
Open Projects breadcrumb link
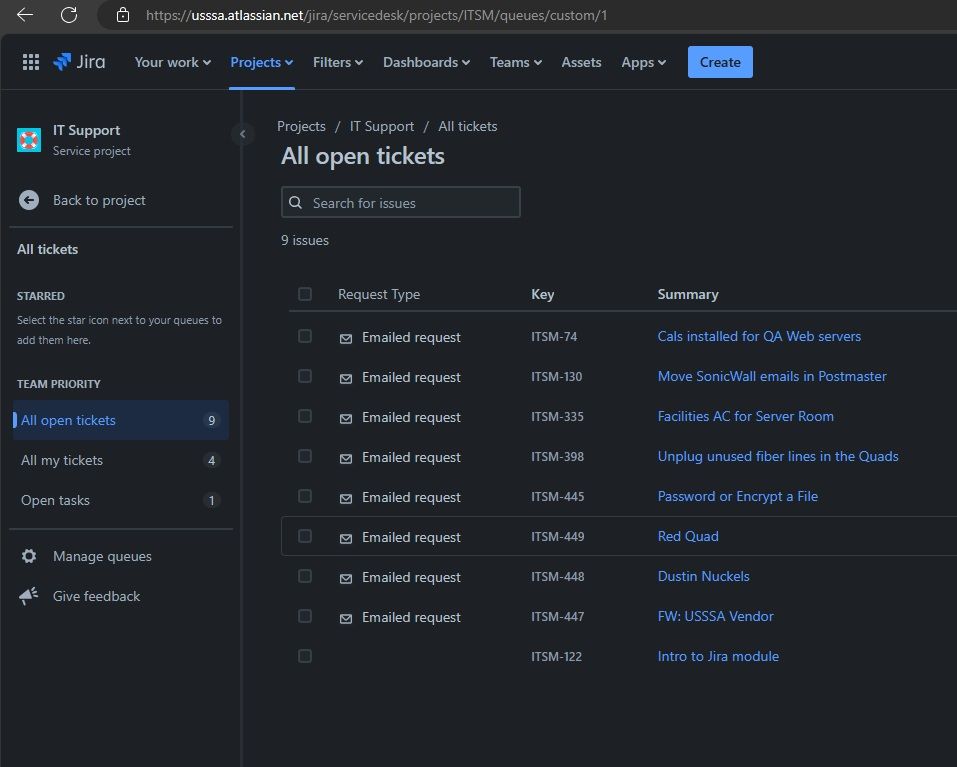point(301,126)
